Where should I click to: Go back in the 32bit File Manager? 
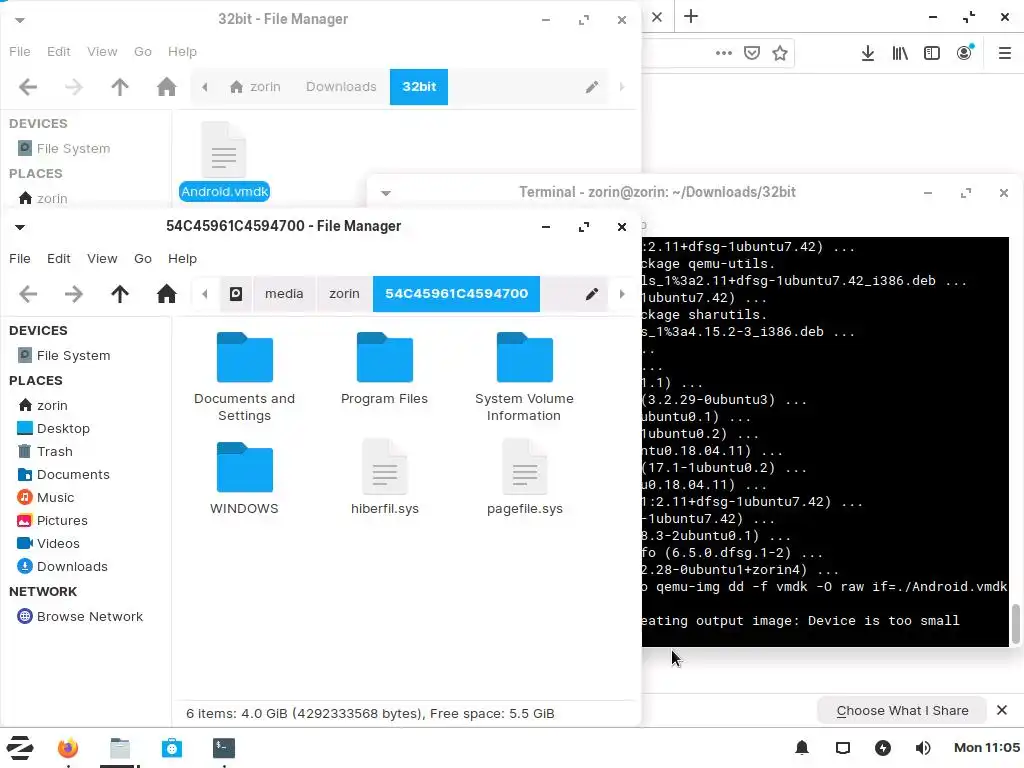tap(28, 87)
